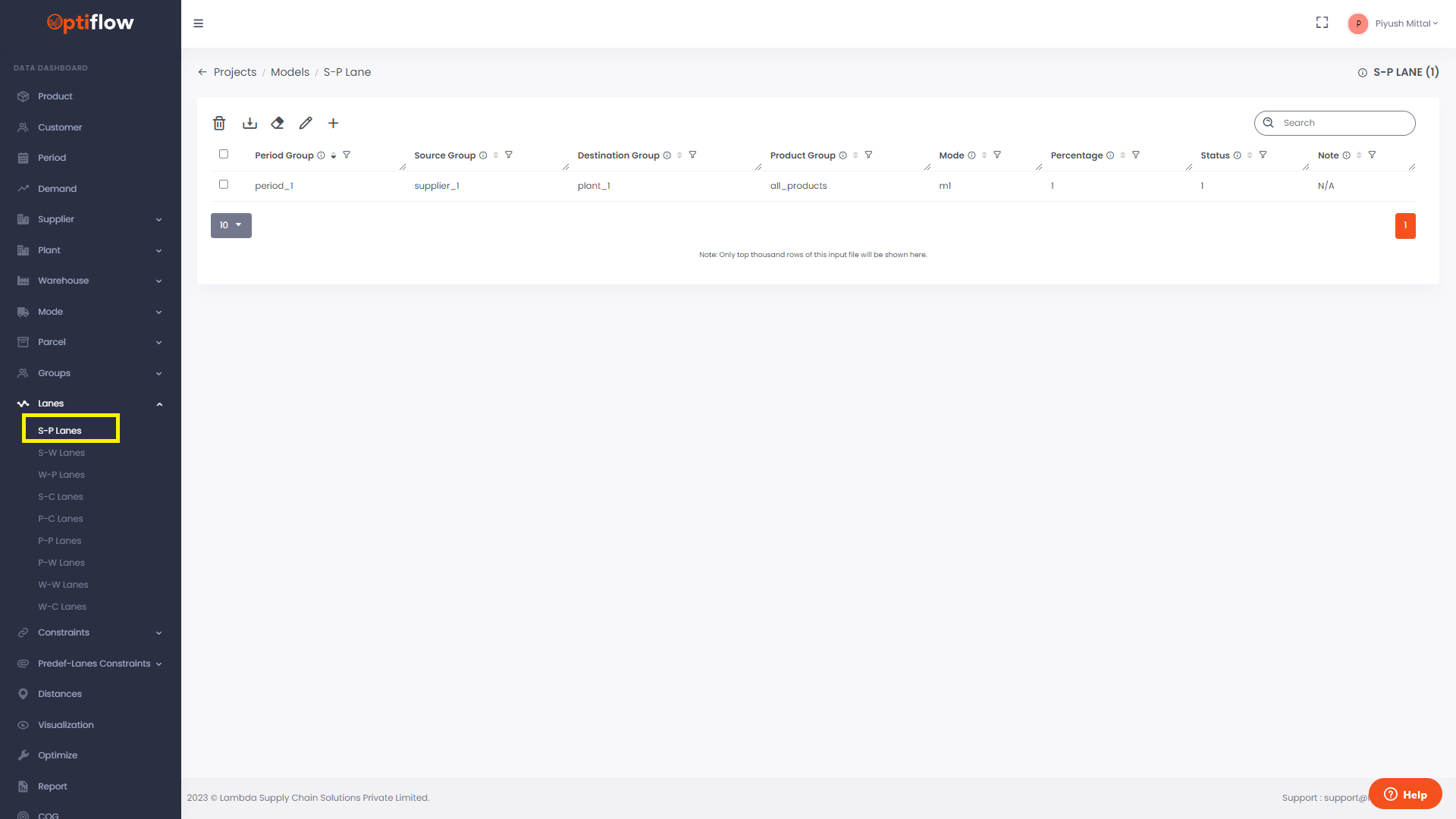Select W-P Lanes in the sidebar
The width and height of the screenshot is (1456, 819).
pos(61,474)
